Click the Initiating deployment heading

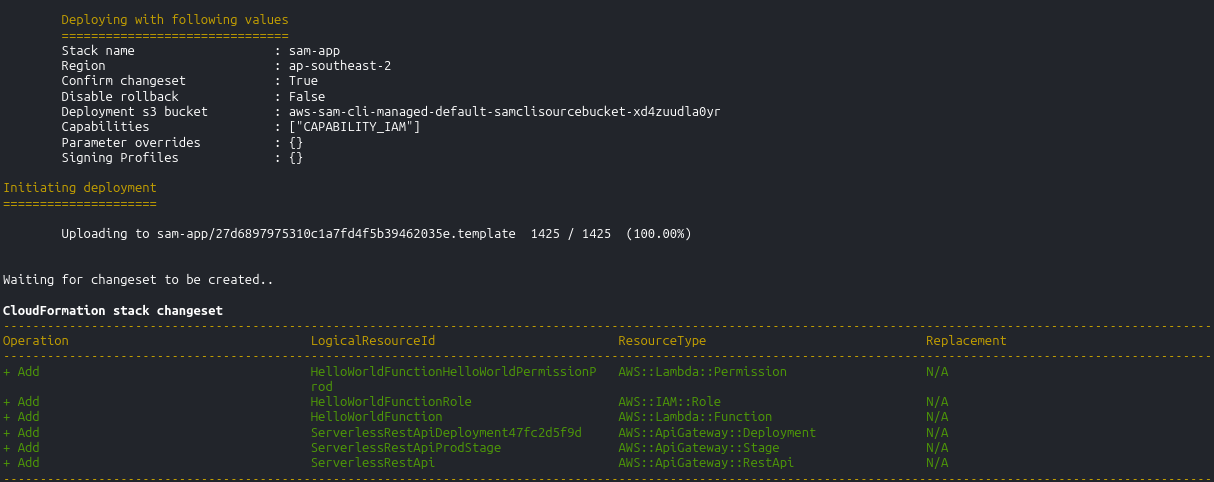point(80,188)
